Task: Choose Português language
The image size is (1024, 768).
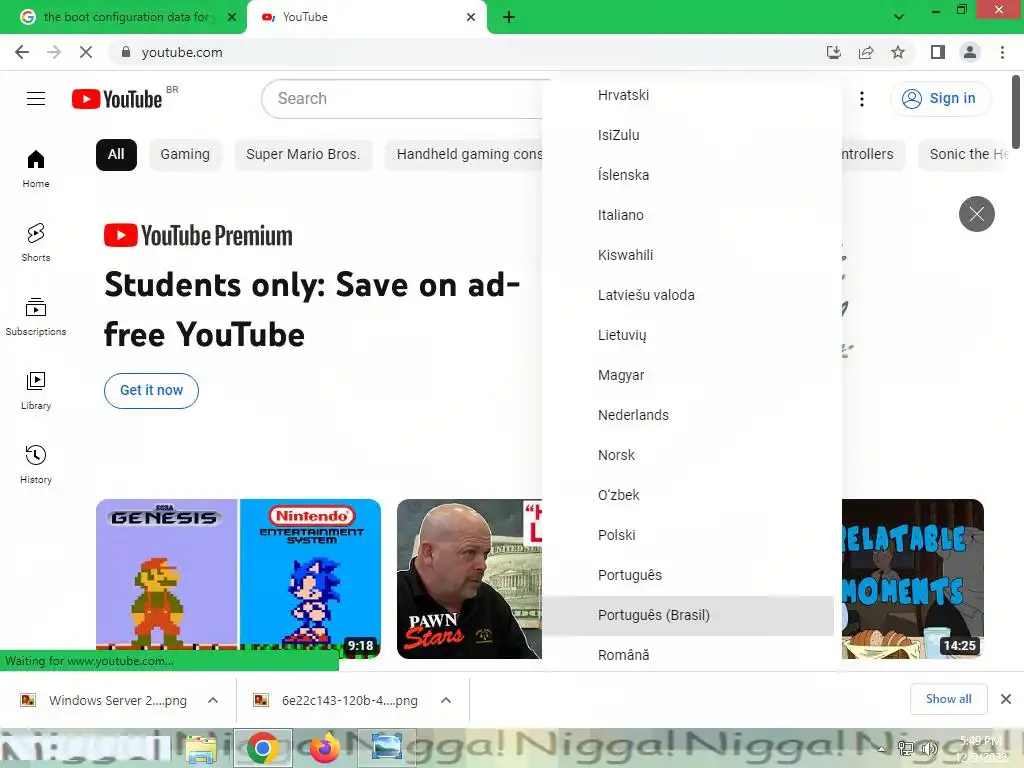Action: click(x=688, y=575)
